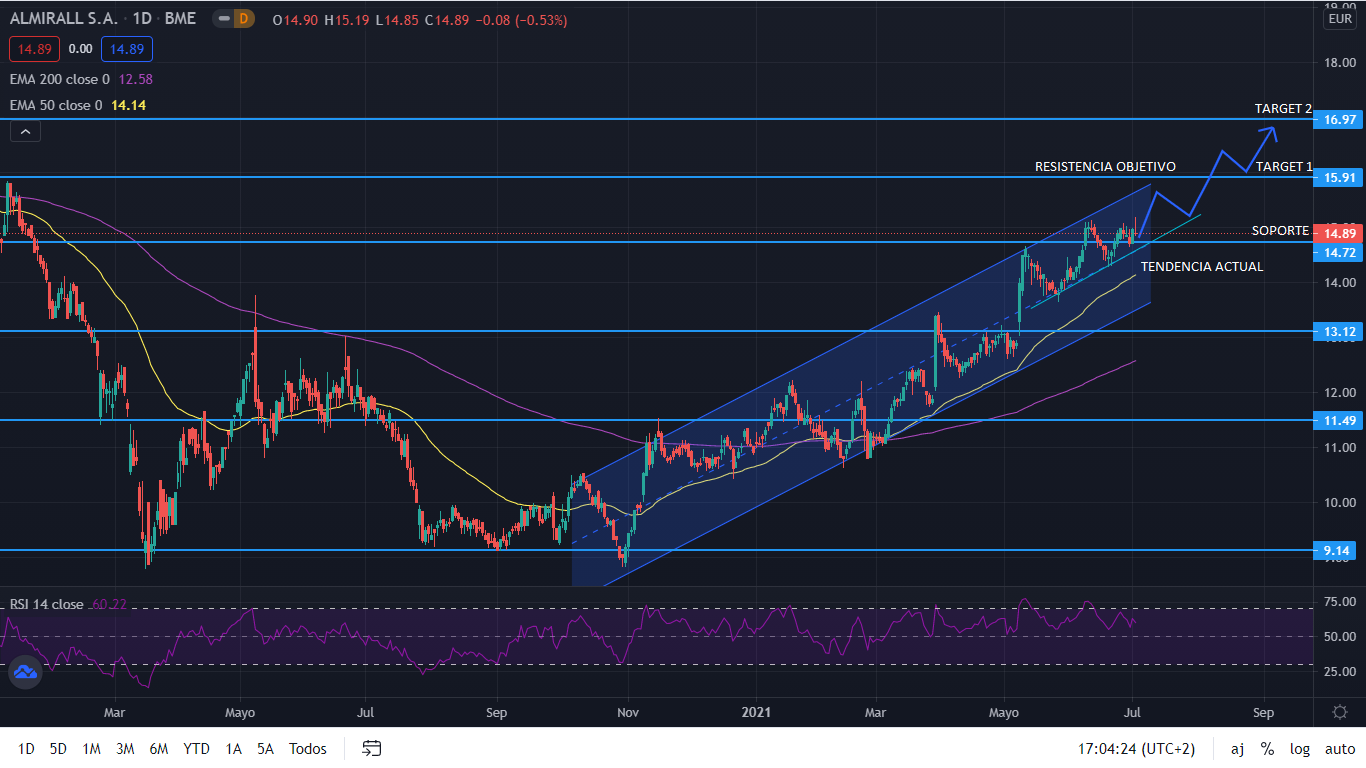Click the TradingView cloud logo icon

click(25, 673)
